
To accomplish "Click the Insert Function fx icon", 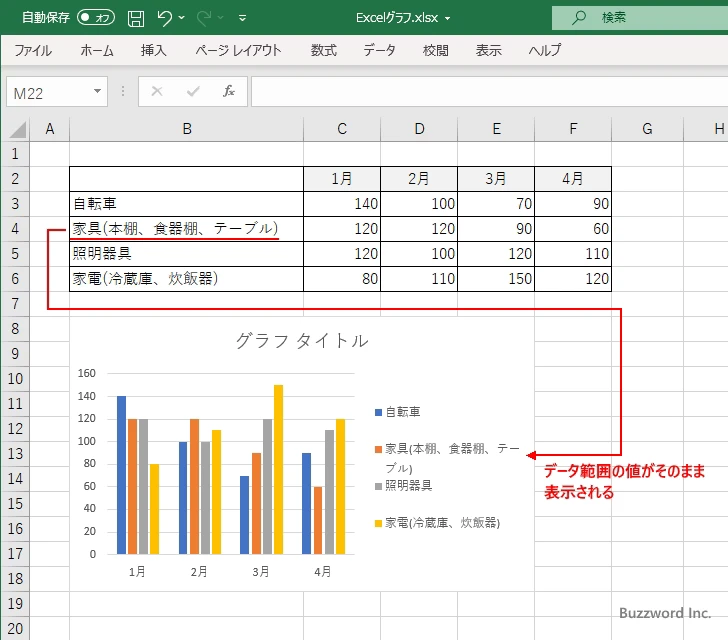I will pos(229,91).
